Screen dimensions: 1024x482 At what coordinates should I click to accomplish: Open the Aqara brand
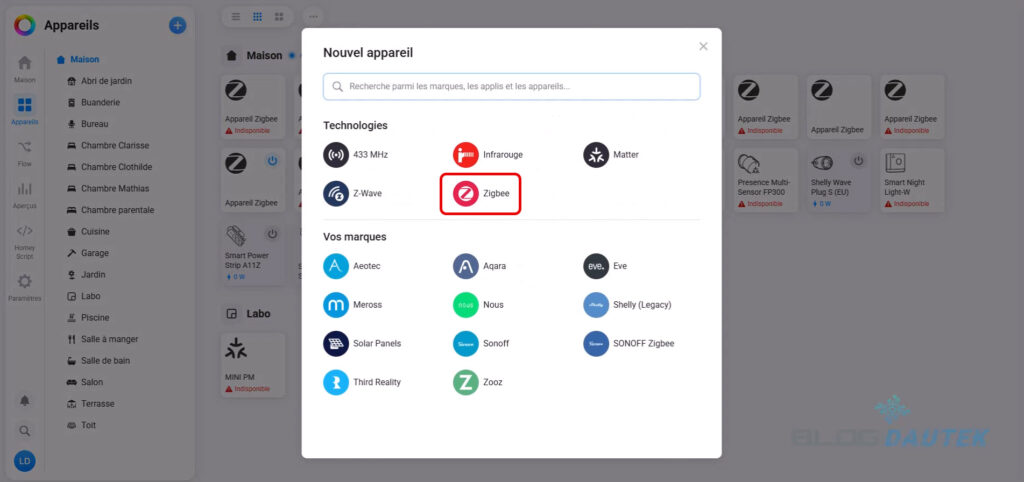click(479, 266)
